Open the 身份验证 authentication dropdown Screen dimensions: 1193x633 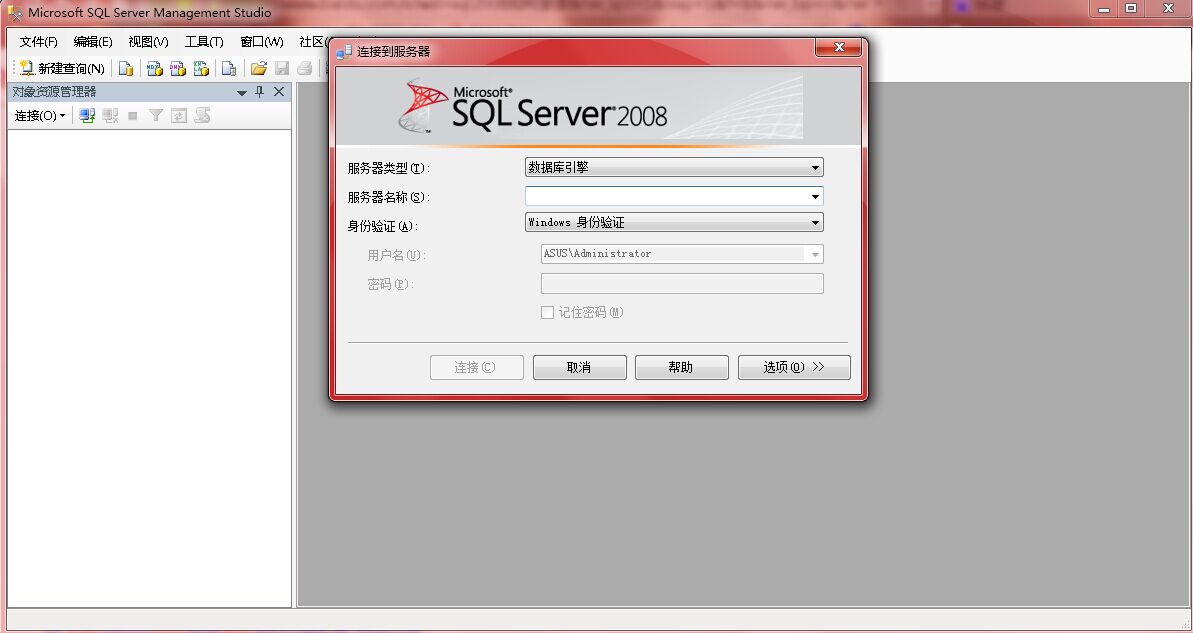pyautogui.click(x=814, y=222)
